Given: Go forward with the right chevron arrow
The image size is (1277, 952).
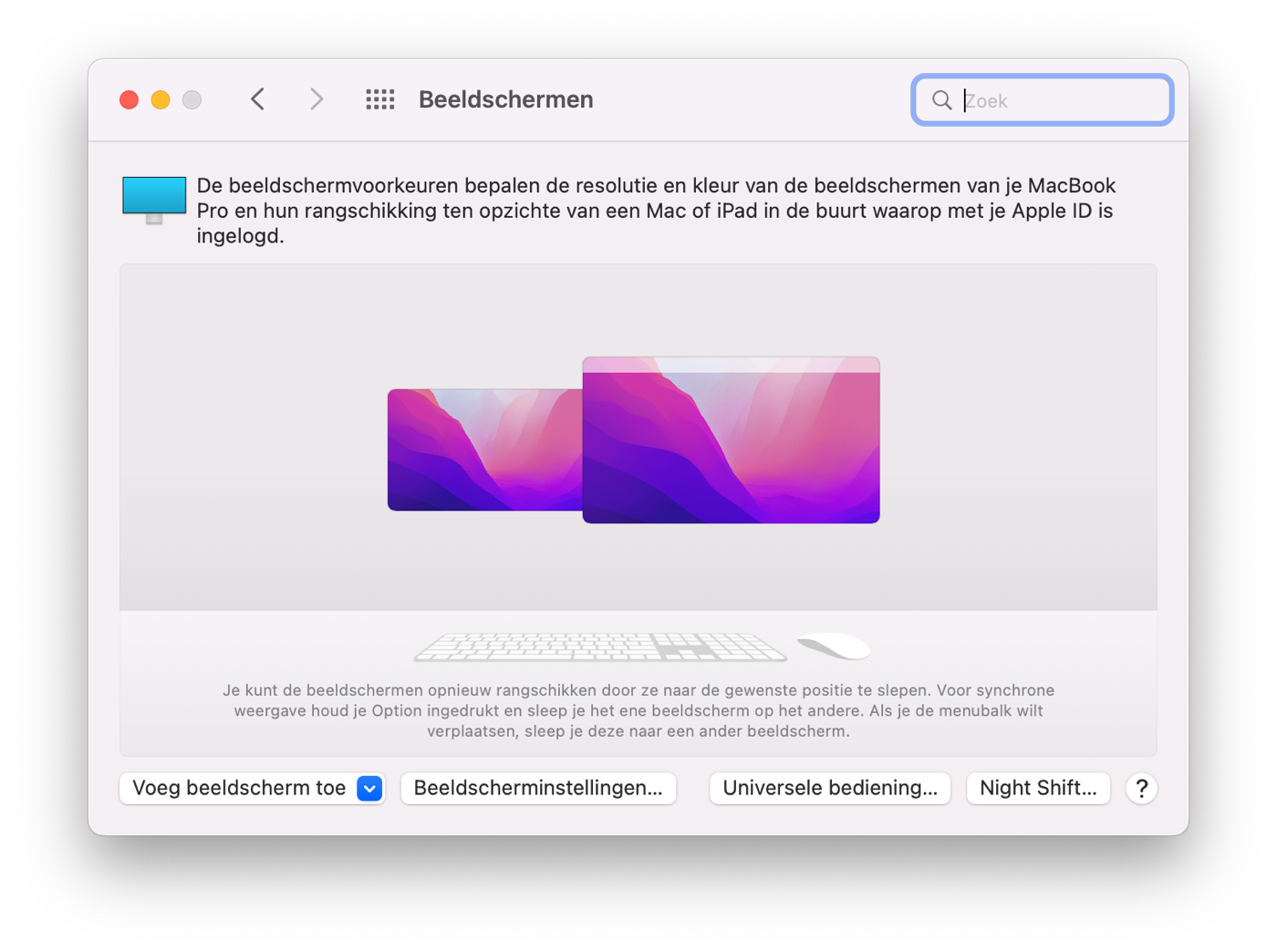Looking at the screenshot, I should coord(317,99).
